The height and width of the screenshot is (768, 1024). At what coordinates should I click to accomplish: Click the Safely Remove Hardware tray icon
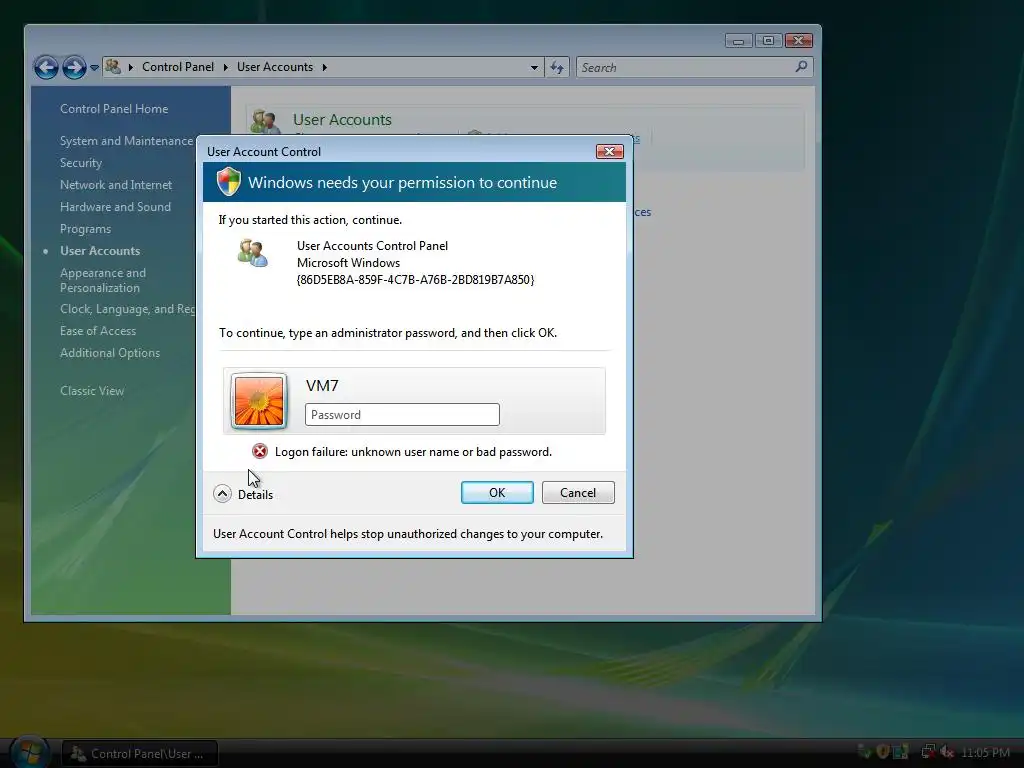point(864,752)
